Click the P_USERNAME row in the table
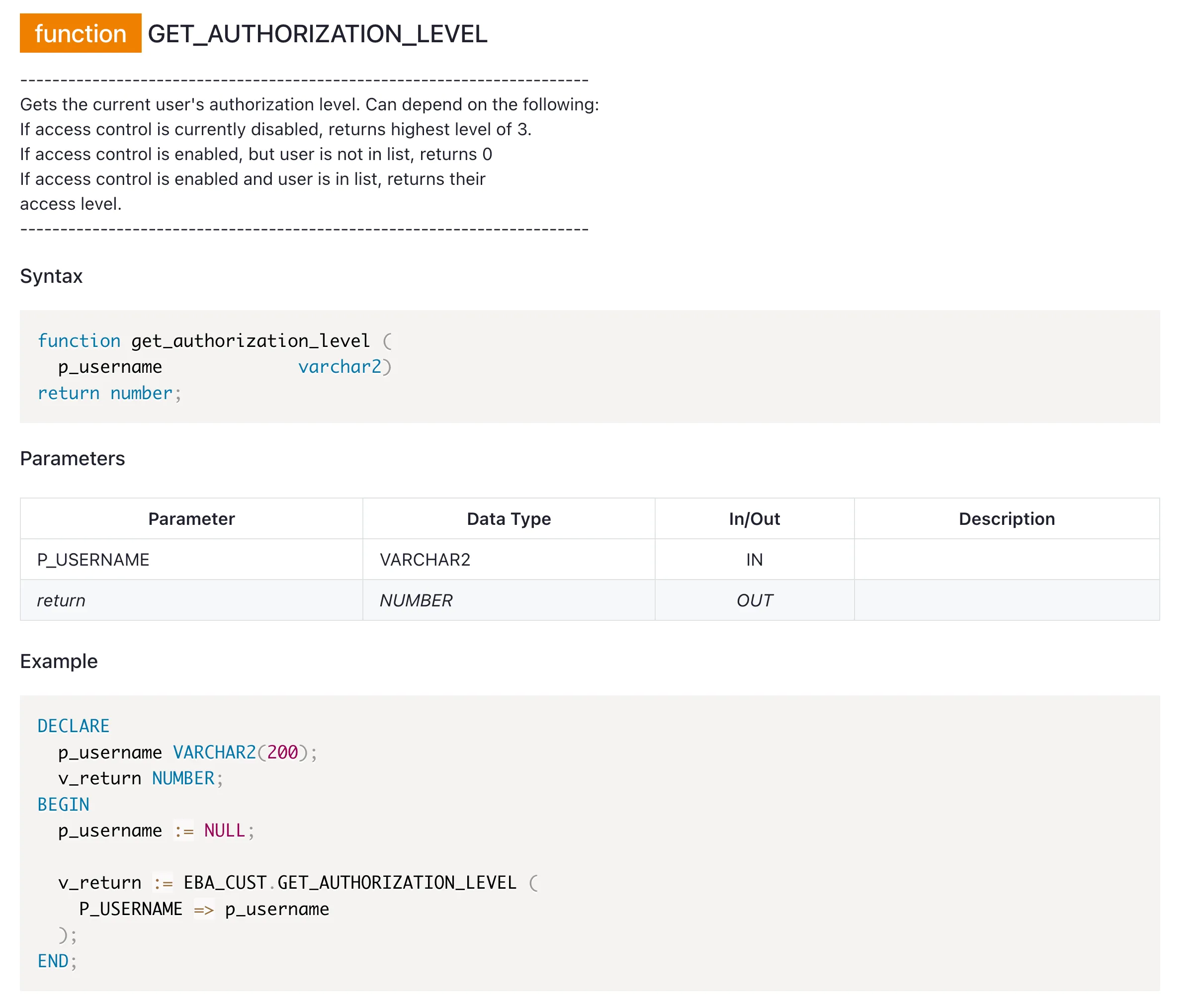The image size is (1196, 1008). pos(92,560)
